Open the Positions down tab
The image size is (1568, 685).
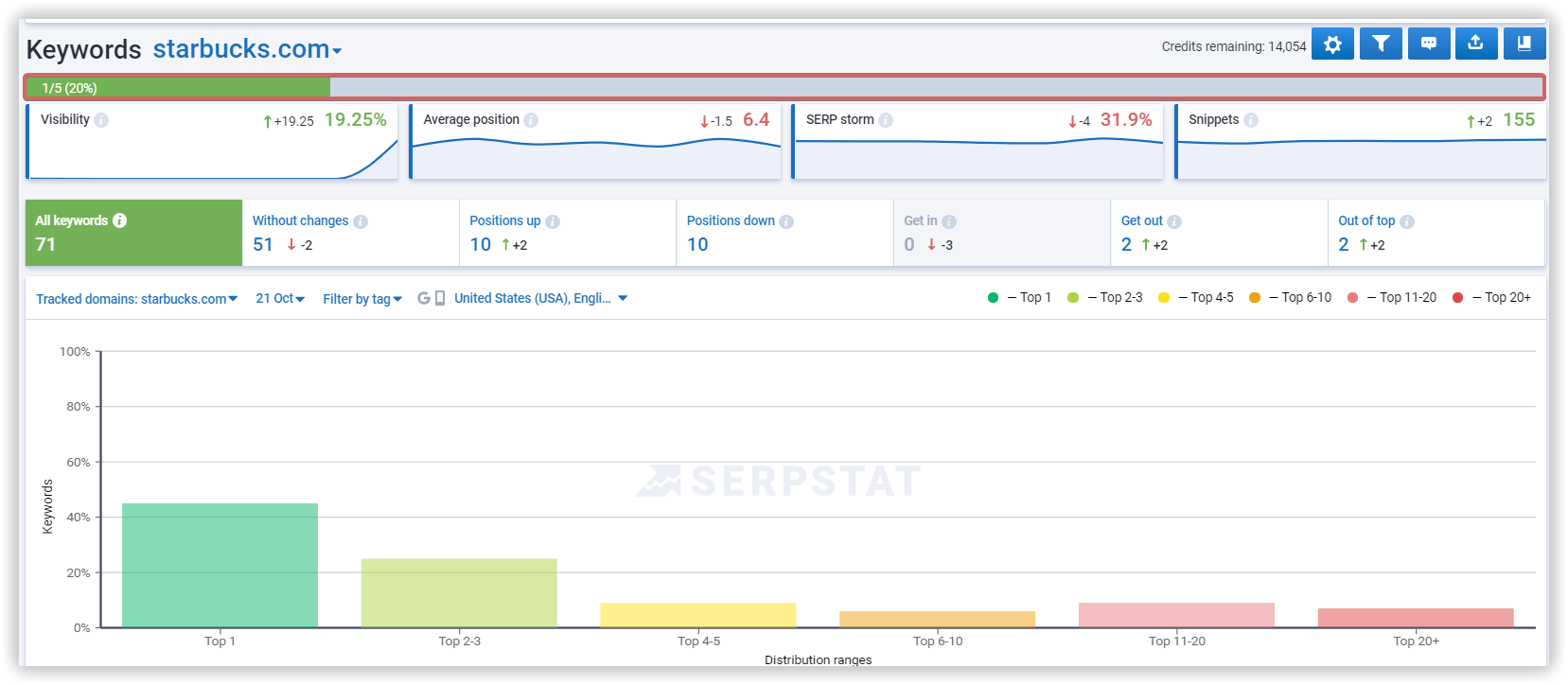tap(785, 233)
